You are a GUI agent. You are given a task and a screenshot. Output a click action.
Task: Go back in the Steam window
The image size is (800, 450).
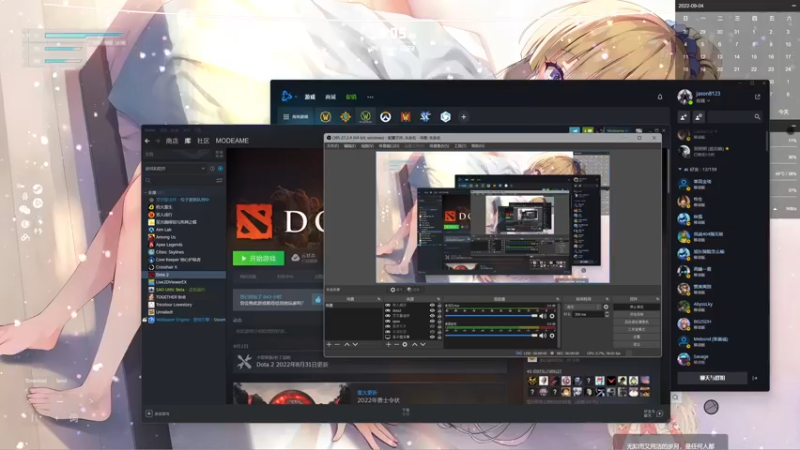pyautogui.click(x=147, y=141)
